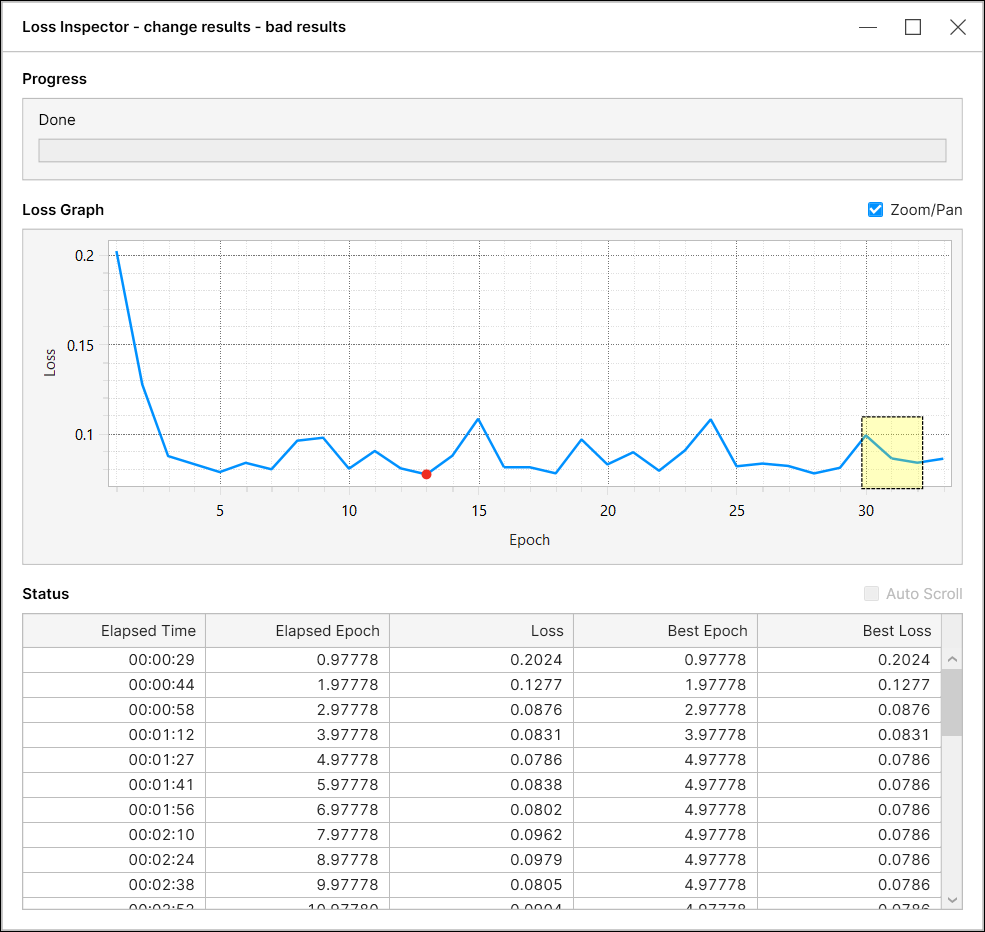Click the yellow highlighted zoom region
Screen dimensions: 985x932
(x=892, y=453)
